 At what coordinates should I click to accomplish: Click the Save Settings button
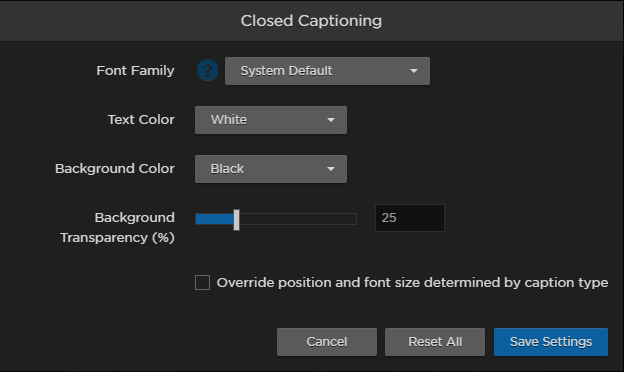pyautogui.click(x=551, y=342)
